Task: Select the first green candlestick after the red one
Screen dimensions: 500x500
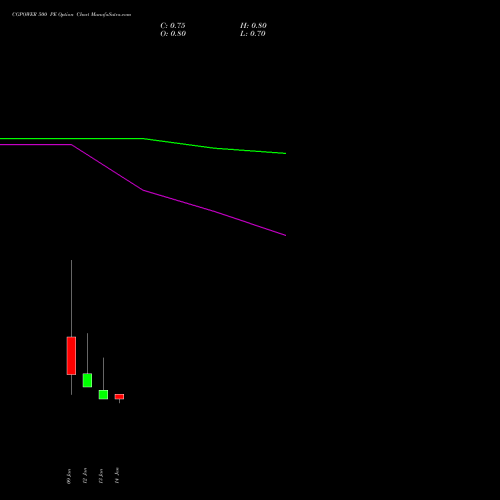Action: (x=87, y=380)
